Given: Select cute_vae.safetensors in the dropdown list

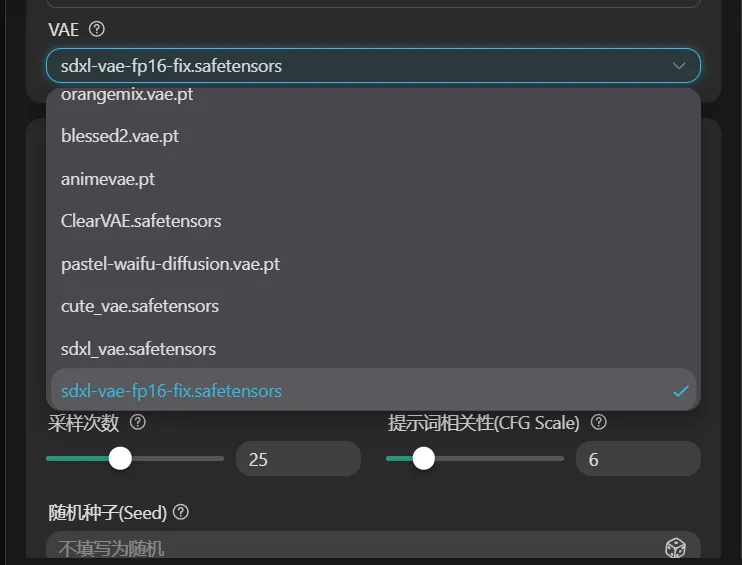Looking at the screenshot, I should point(140,306).
